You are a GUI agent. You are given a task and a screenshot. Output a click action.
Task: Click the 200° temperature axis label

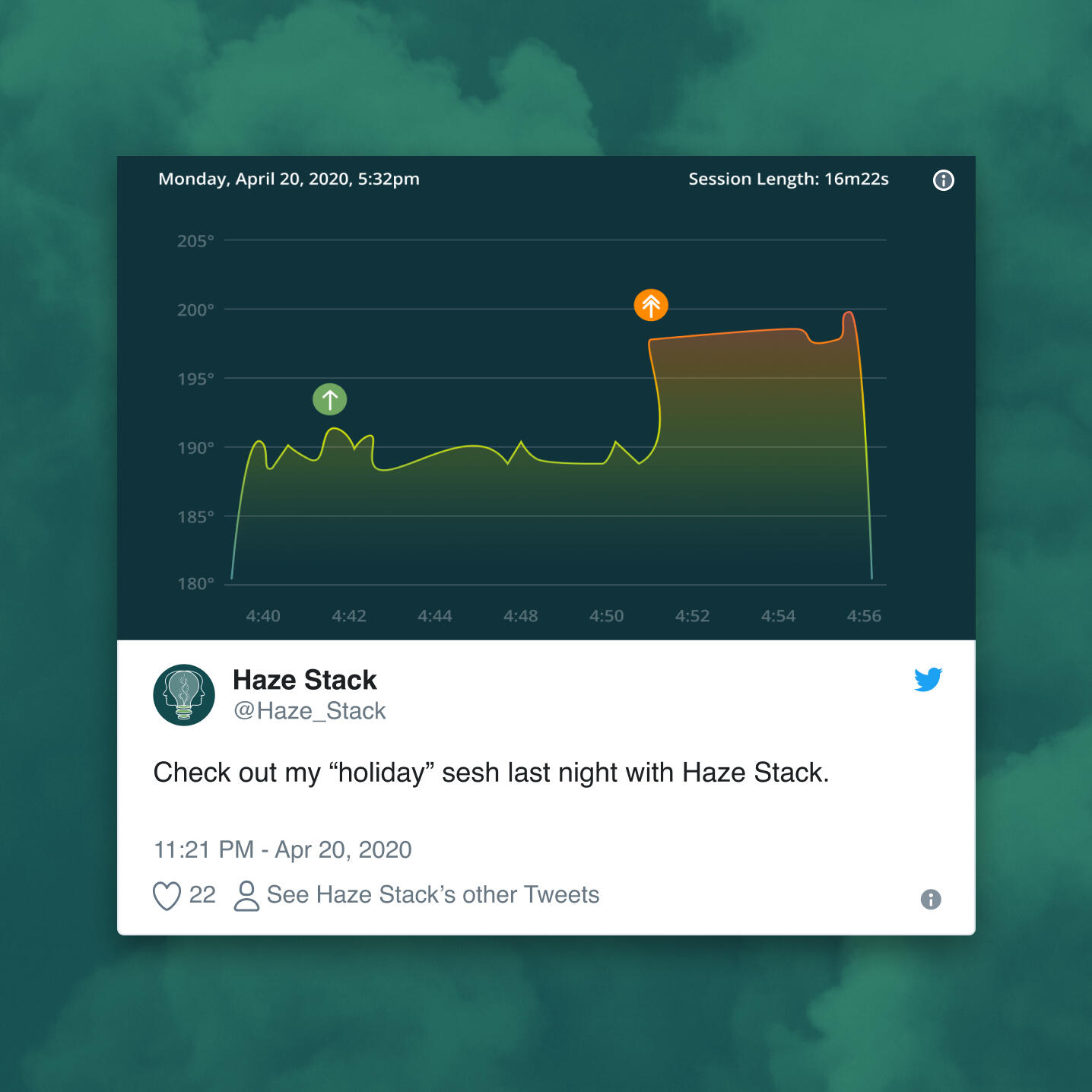pyautogui.click(x=195, y=310)
